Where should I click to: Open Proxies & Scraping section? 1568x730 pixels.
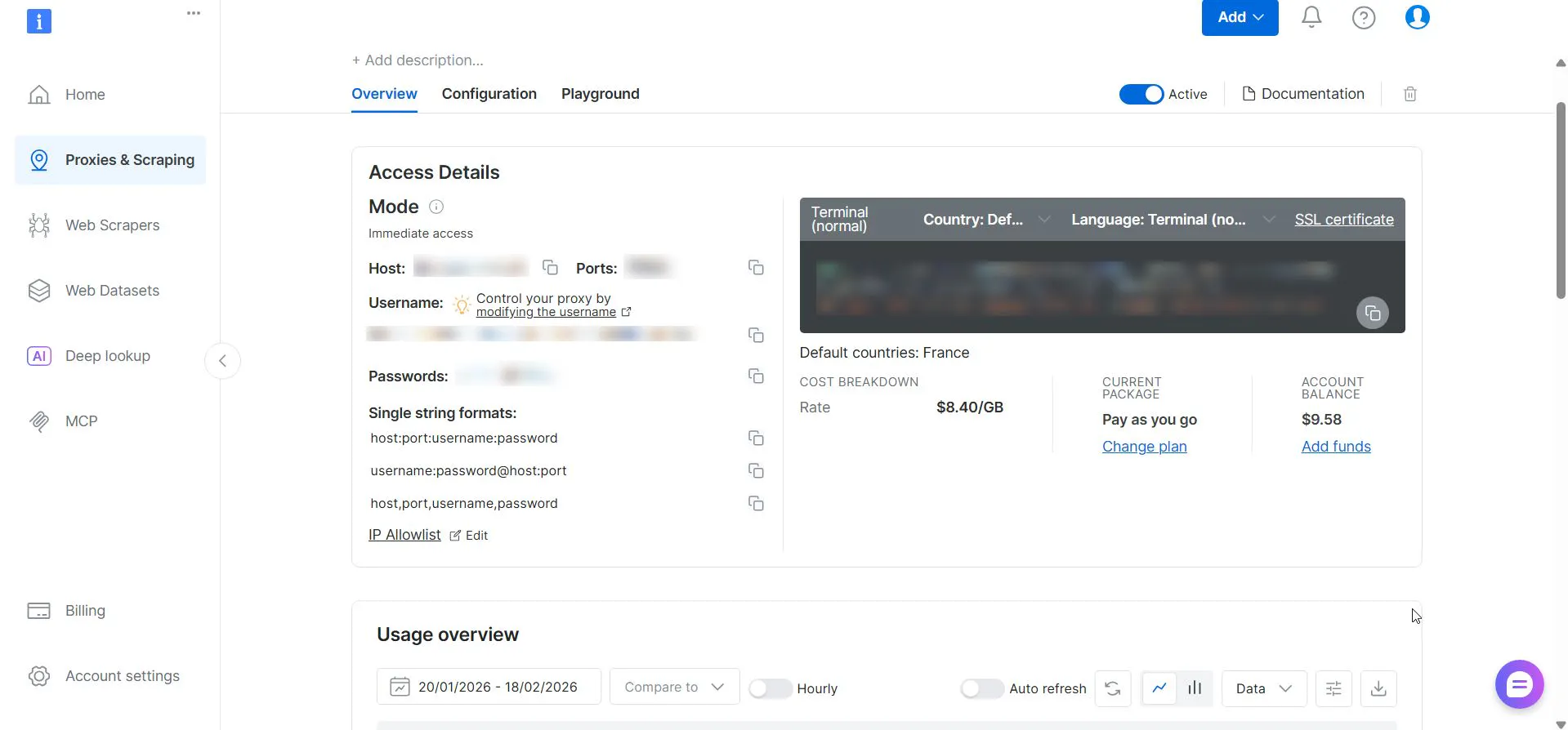(110, 160)
